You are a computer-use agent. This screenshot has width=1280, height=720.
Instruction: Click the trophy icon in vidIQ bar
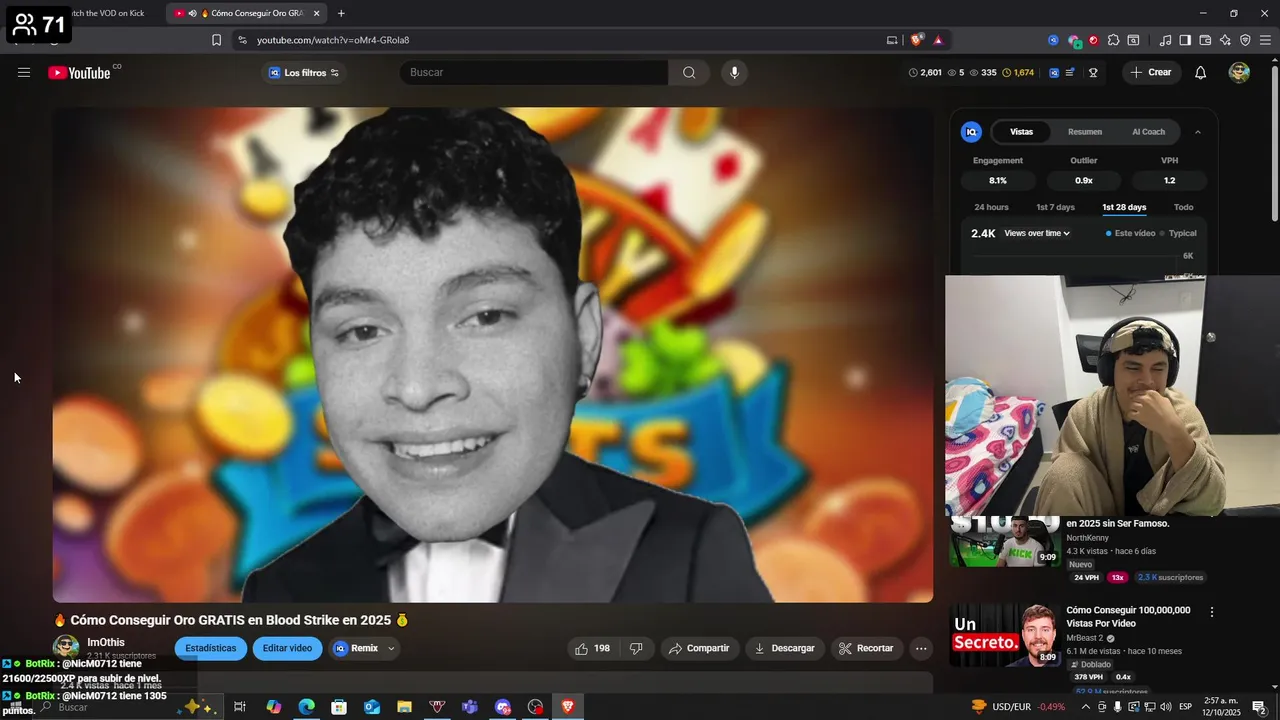[x=1093, y=72]
